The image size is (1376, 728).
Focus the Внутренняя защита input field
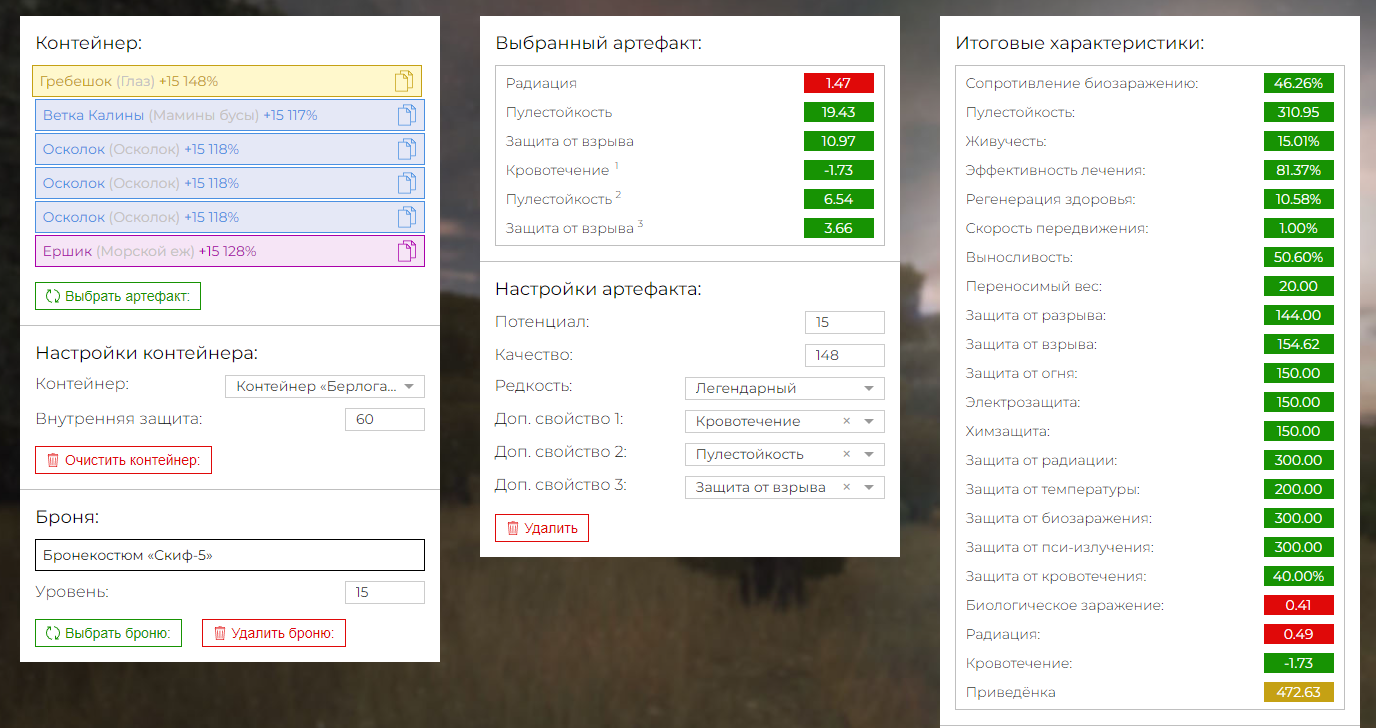385,419
